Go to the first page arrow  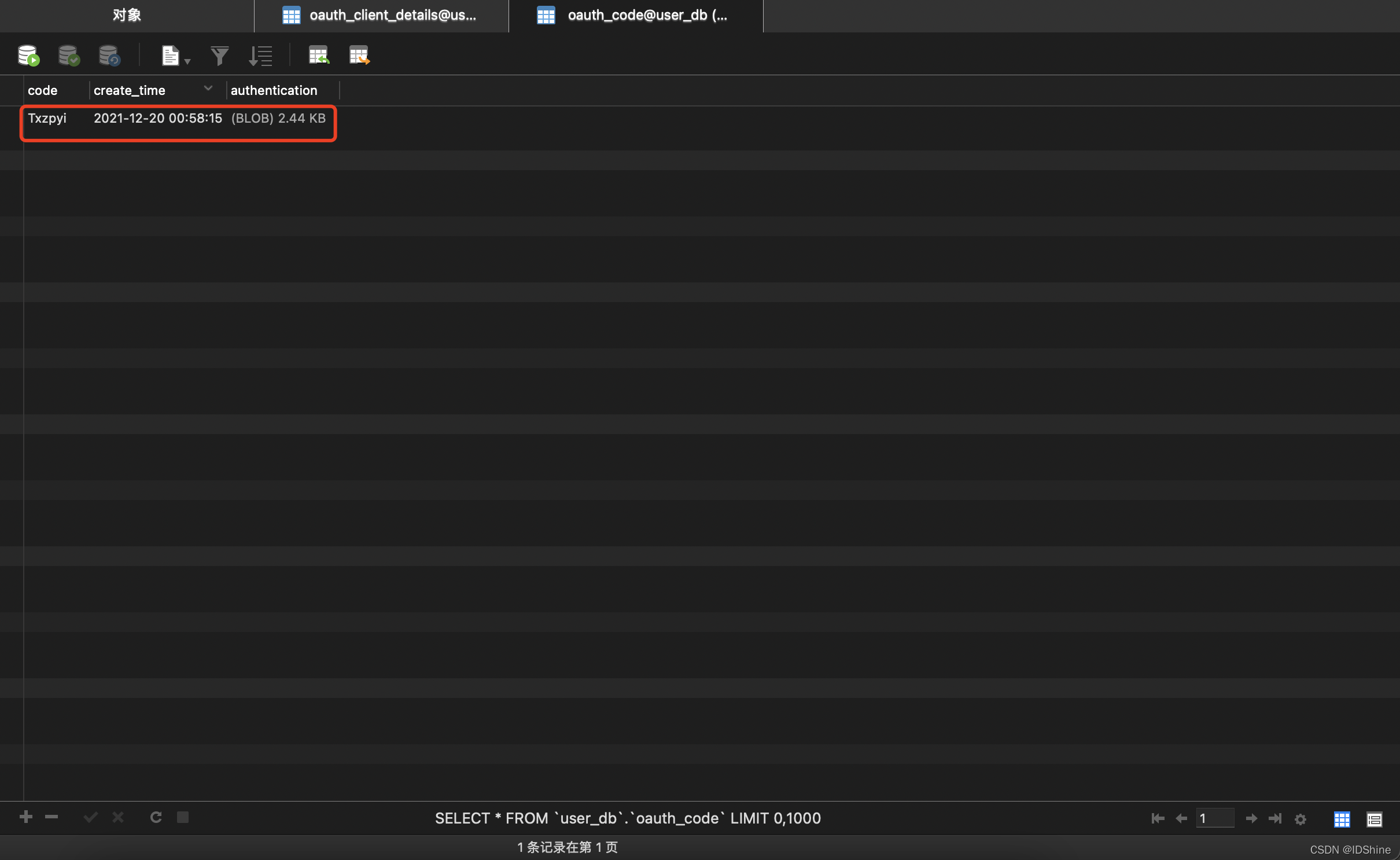click(x=1158, y=818)
